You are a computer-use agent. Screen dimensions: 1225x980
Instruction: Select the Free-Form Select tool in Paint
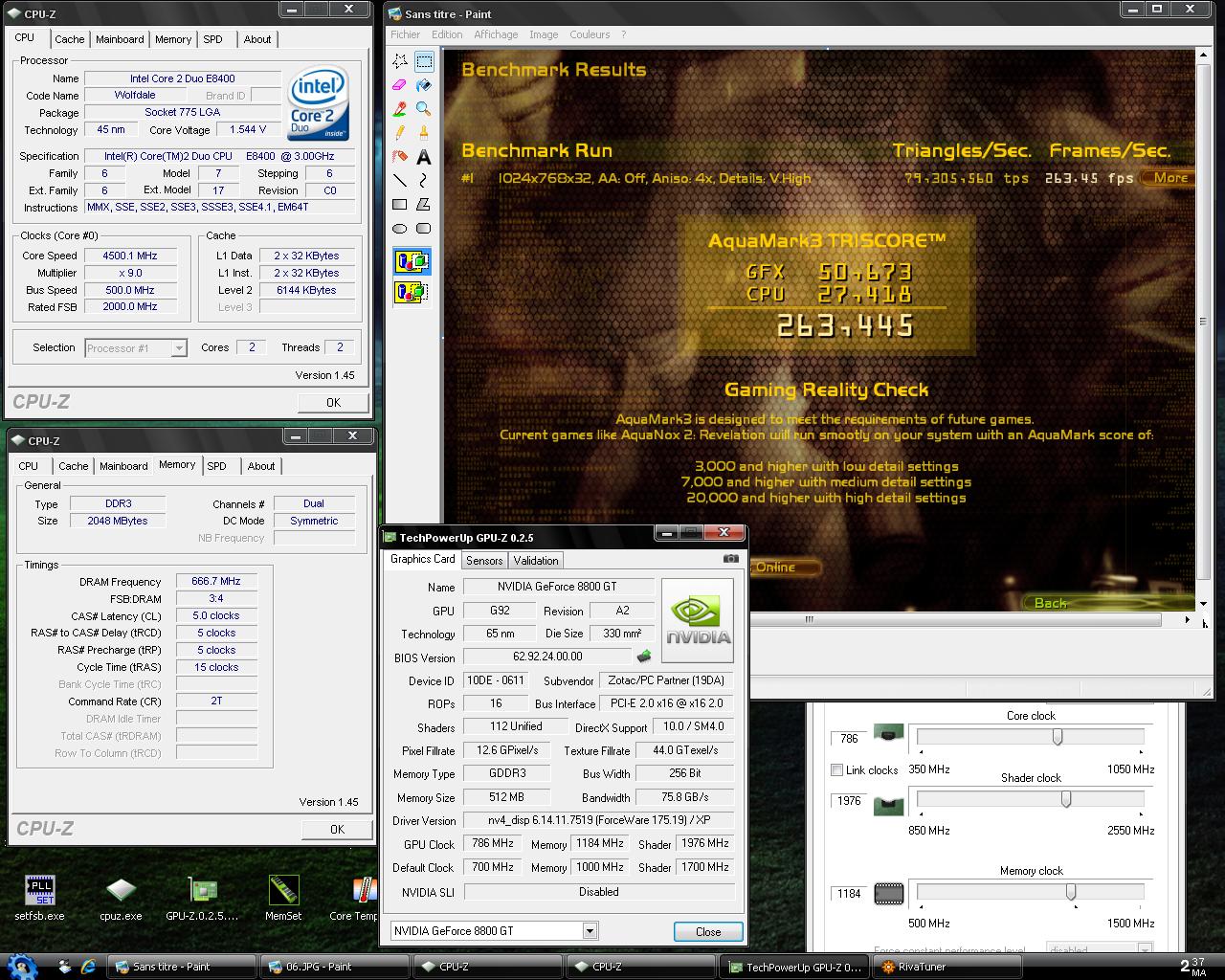pos(400,61)
